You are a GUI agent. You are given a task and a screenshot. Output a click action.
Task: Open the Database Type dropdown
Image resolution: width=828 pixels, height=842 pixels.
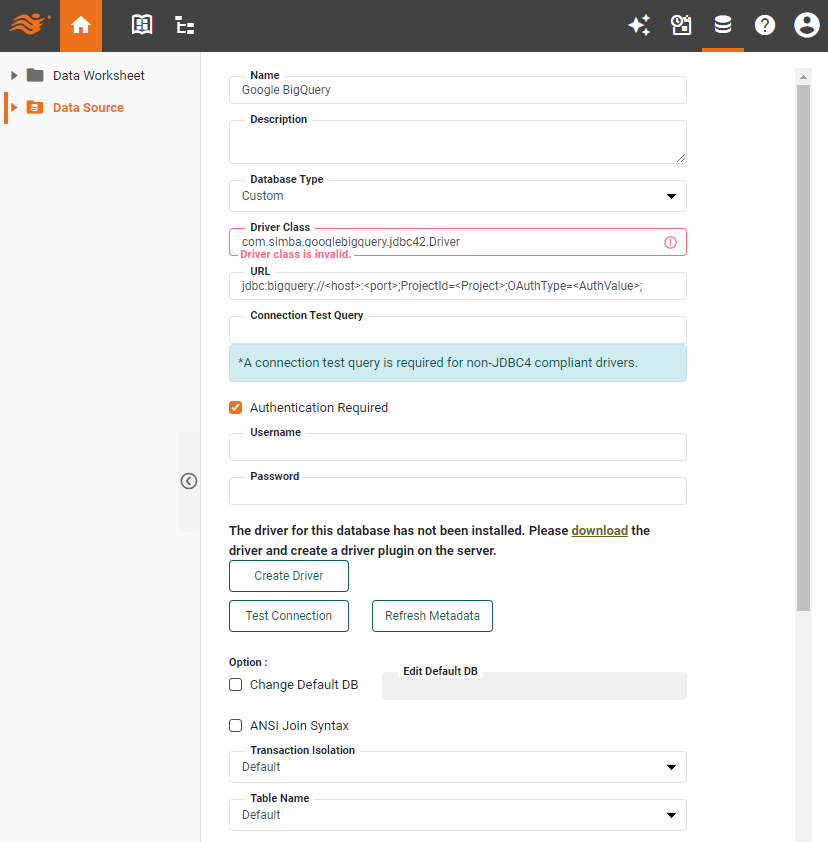[x=671, y=196]
